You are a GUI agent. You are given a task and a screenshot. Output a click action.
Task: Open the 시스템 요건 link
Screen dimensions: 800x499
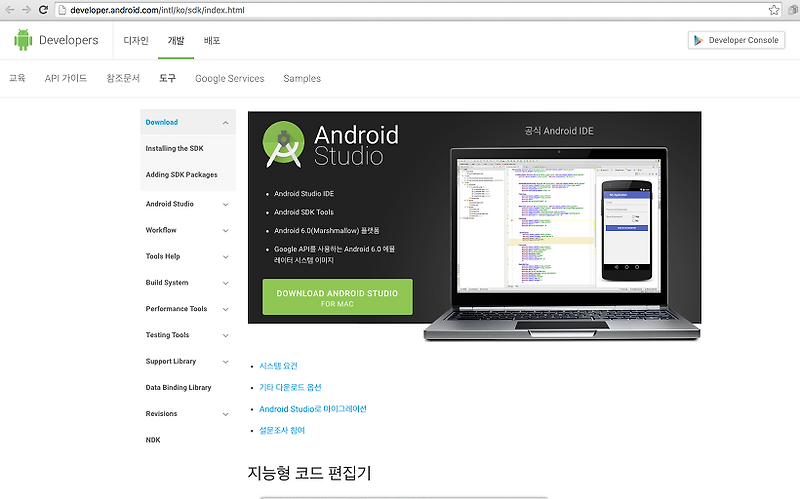[x=278, y=366]
